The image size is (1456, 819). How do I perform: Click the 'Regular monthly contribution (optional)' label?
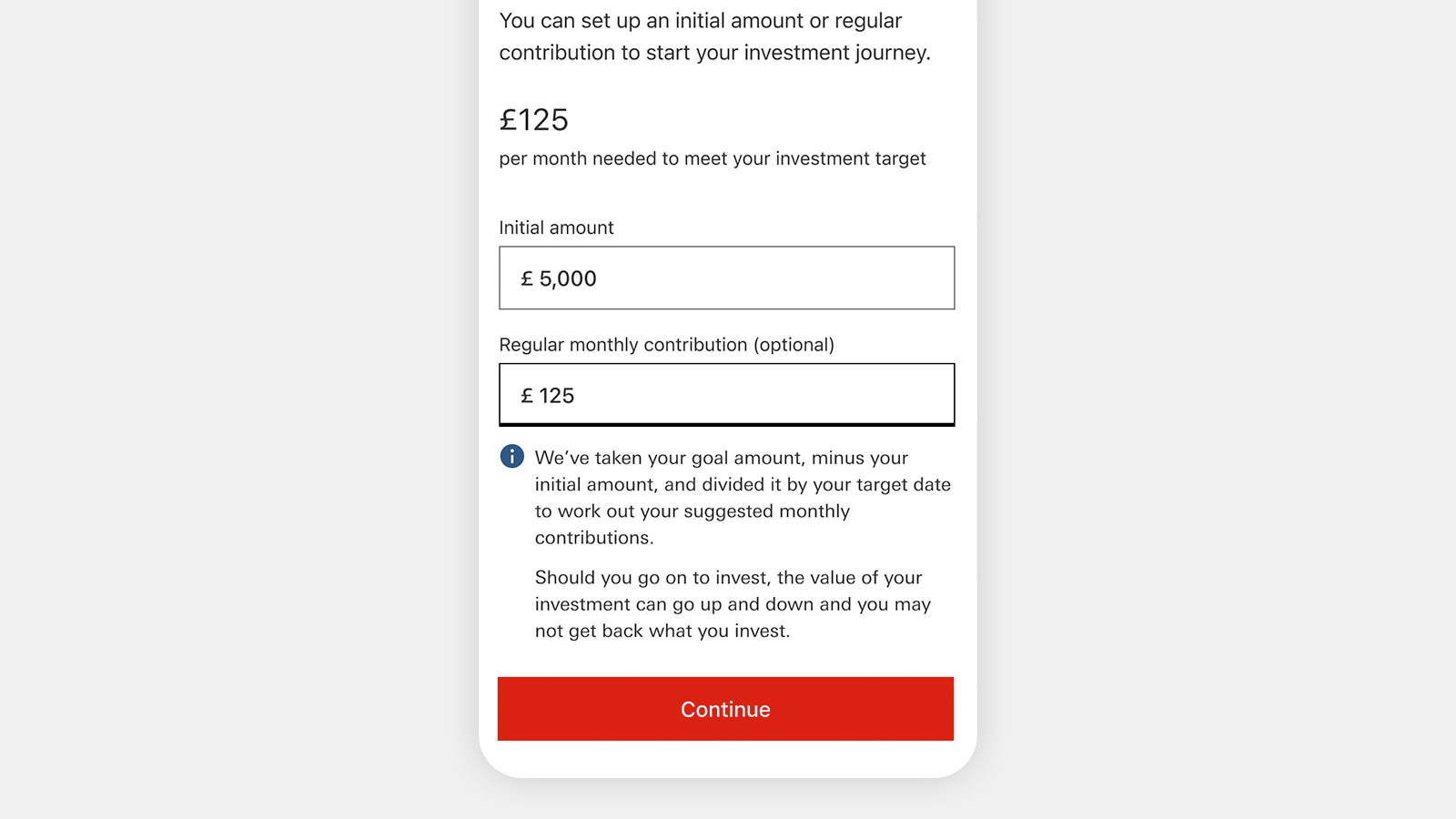point(666,345)
